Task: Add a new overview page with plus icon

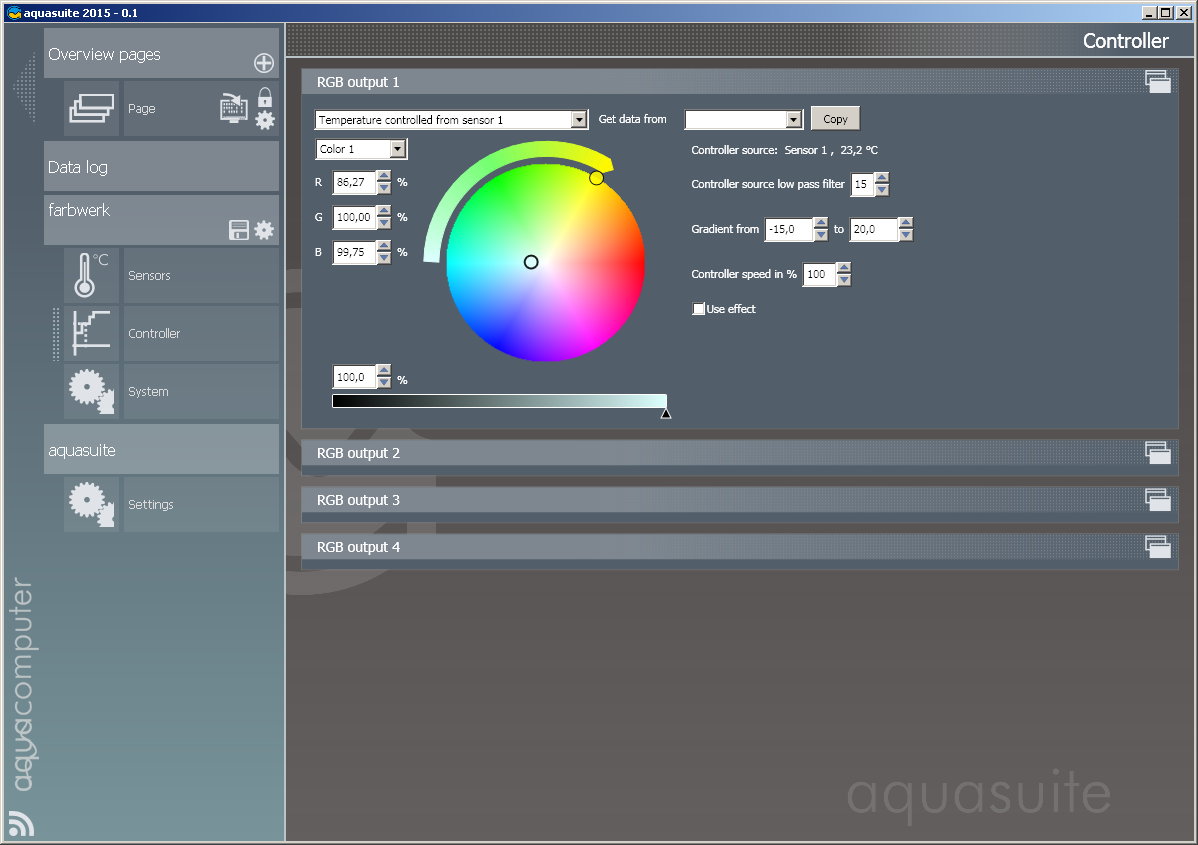Action: (x=264, y=63)
